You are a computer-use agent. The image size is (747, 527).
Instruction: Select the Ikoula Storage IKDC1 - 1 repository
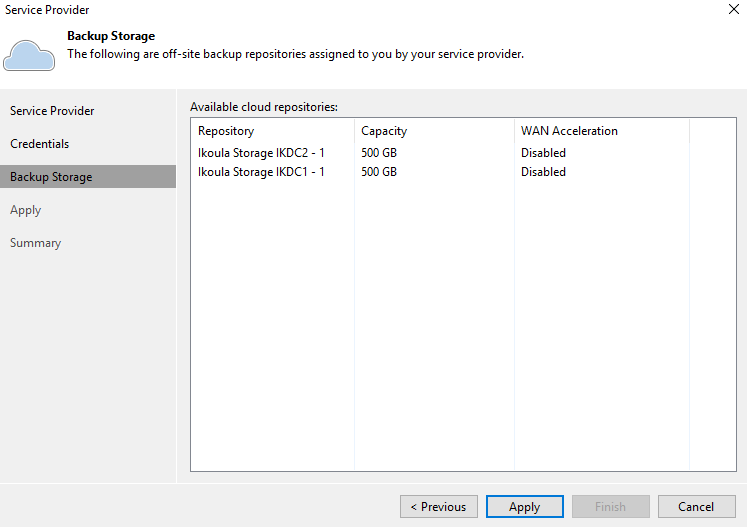point(261,172)
